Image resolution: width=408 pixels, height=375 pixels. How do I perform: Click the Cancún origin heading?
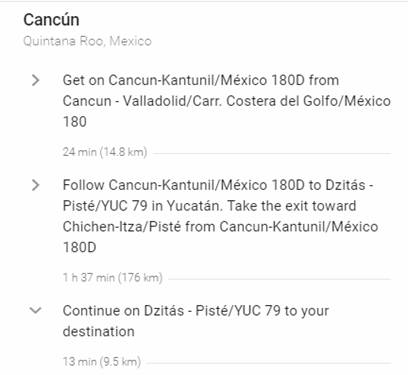click(51, 20)
